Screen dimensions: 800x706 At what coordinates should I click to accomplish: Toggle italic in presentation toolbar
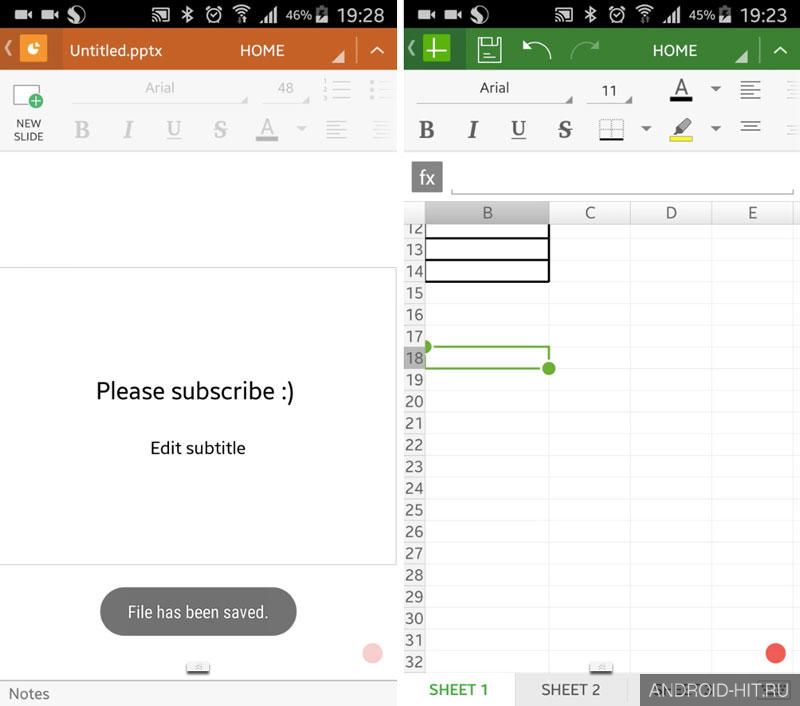tap(128, 130)
